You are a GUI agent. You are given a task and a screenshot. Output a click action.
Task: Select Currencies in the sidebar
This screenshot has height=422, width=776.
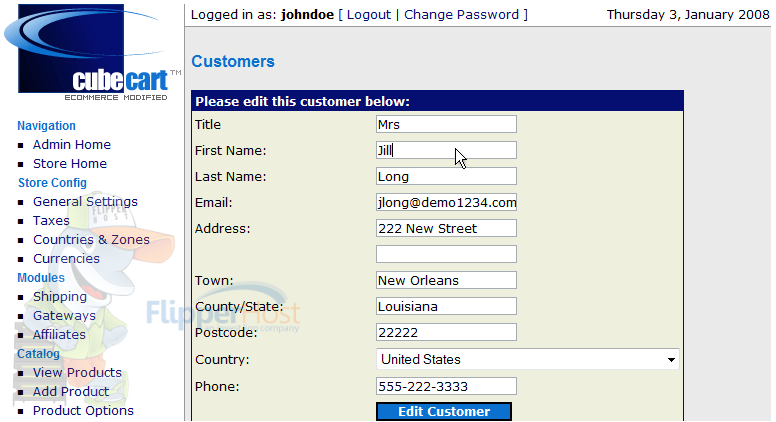tap(66, 259)
